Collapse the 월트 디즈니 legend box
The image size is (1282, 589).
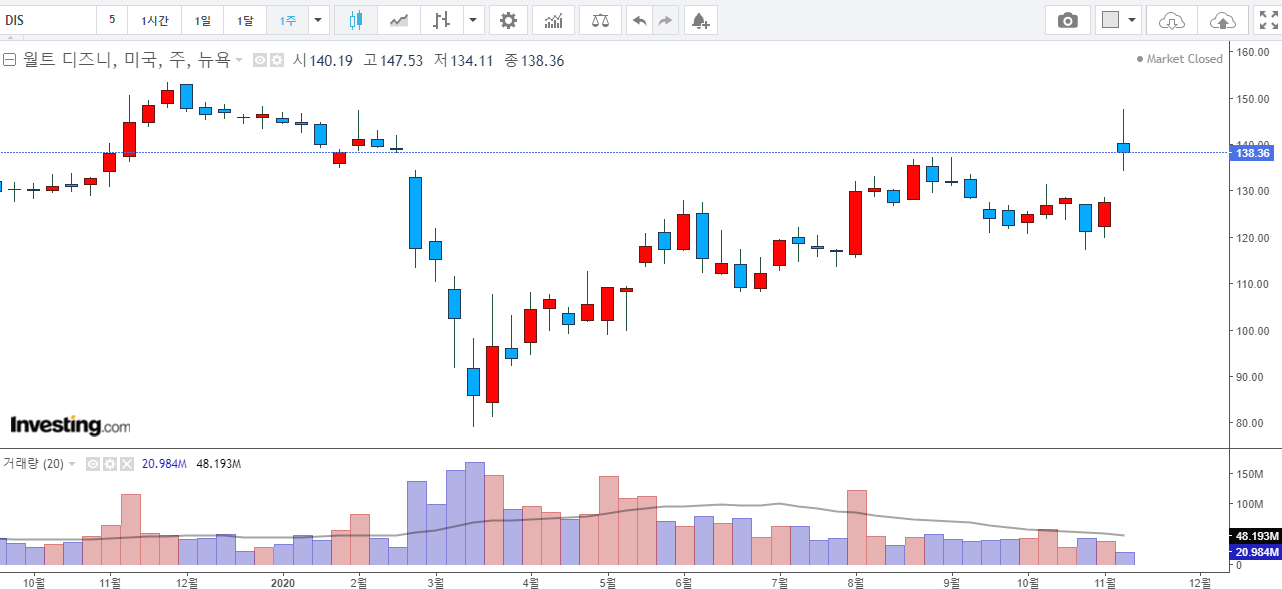tap(9, 61)
